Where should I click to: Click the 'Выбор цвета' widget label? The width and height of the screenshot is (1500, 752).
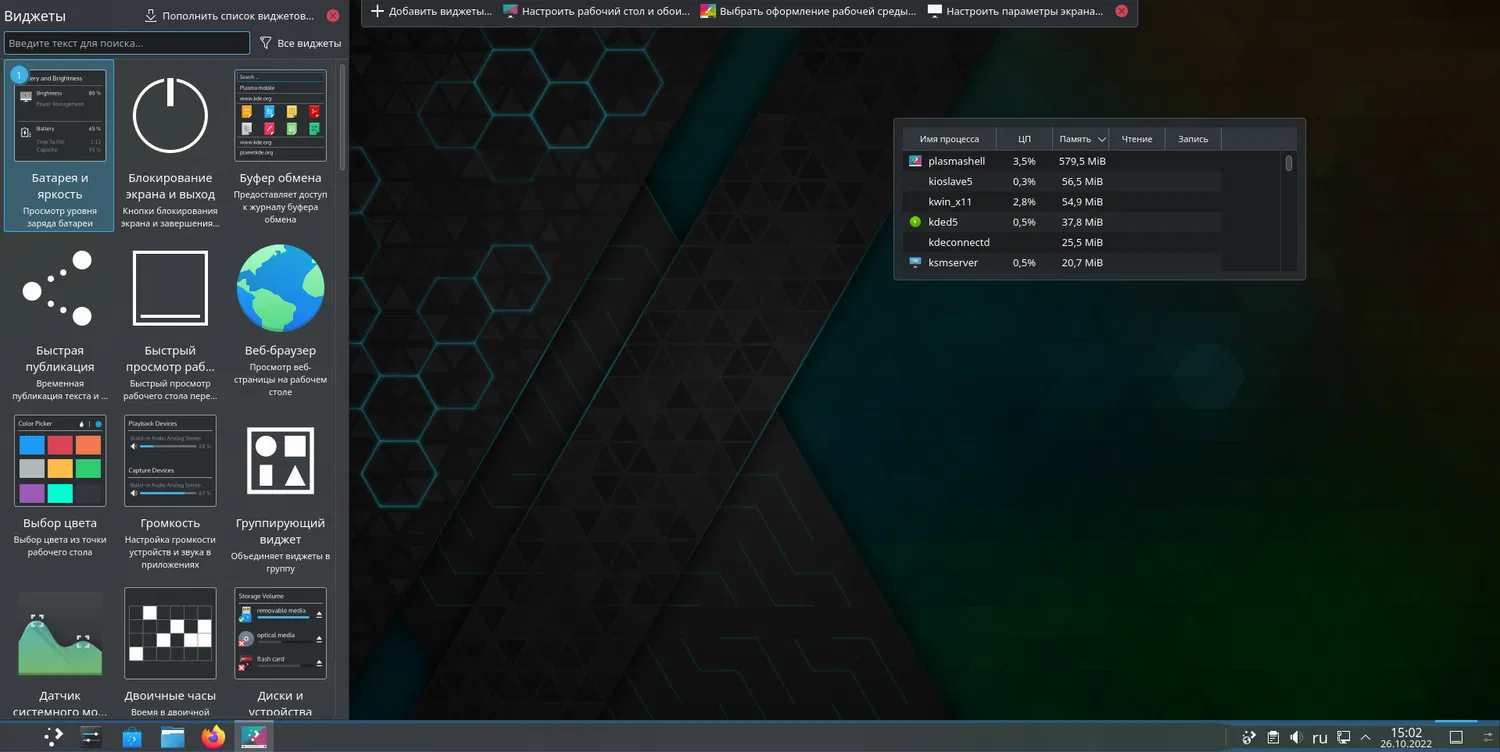[60, 523]
